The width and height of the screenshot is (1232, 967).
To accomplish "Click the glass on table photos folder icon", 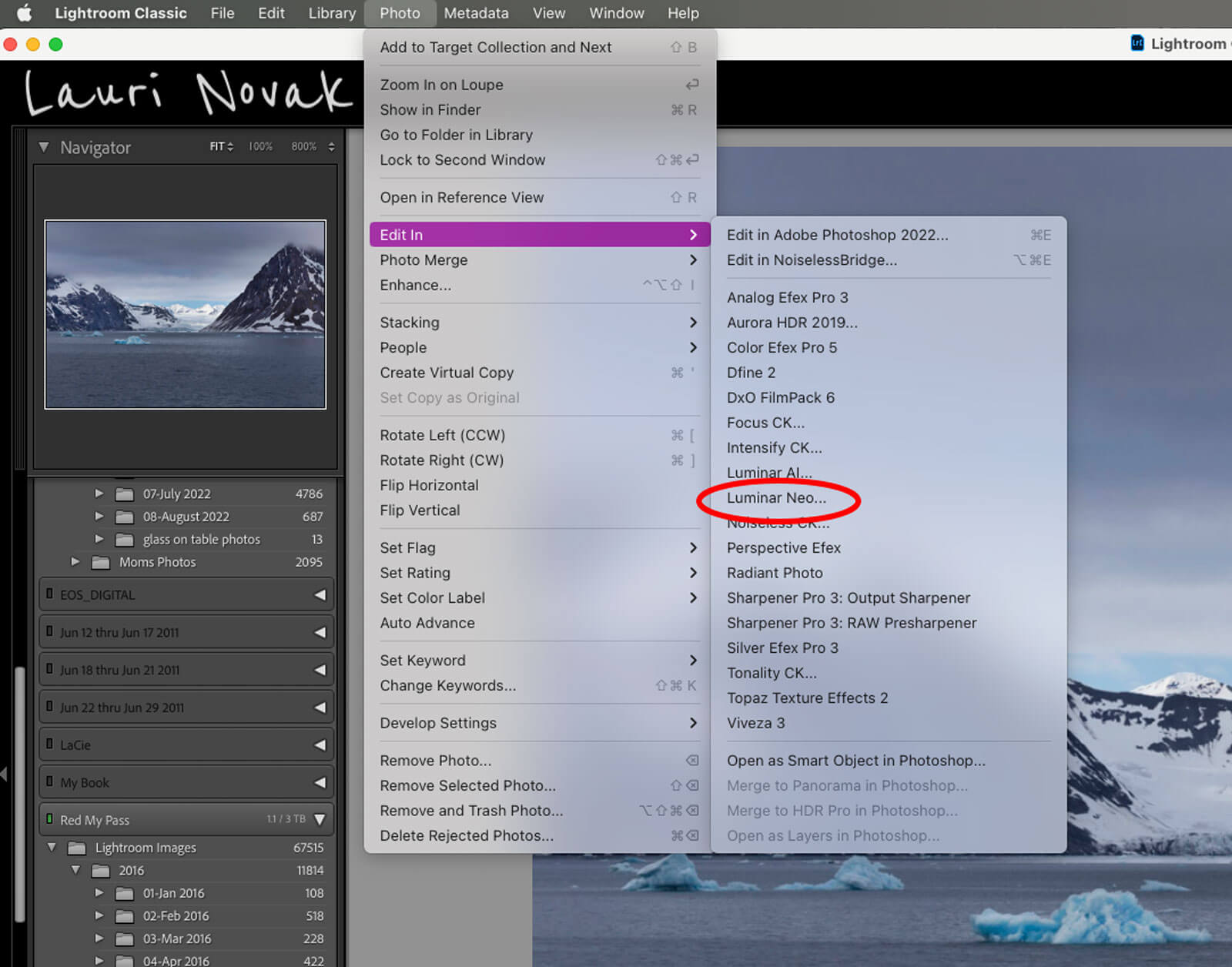I will pos(124,540).
